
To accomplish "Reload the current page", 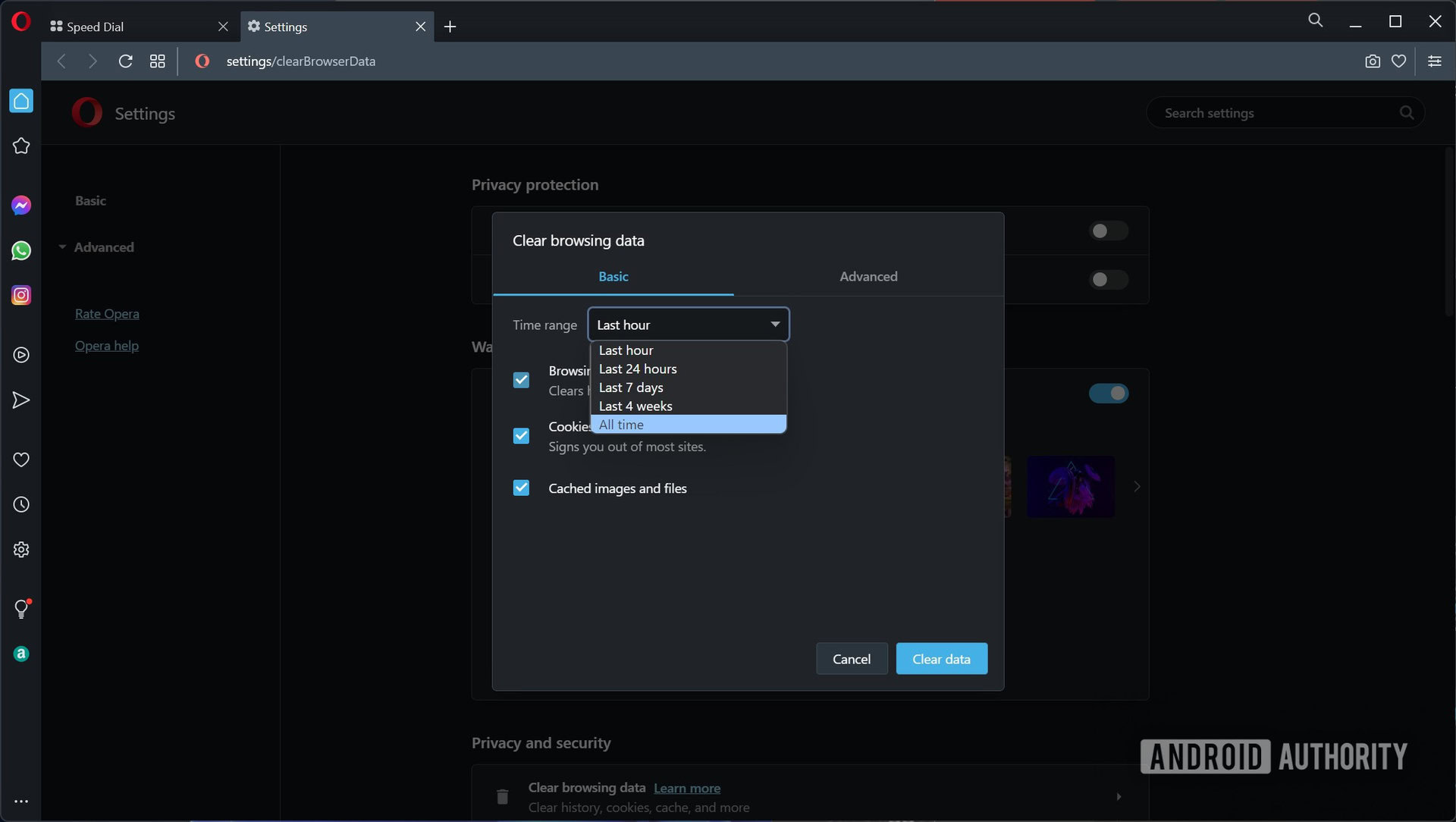I will [126, 61].
